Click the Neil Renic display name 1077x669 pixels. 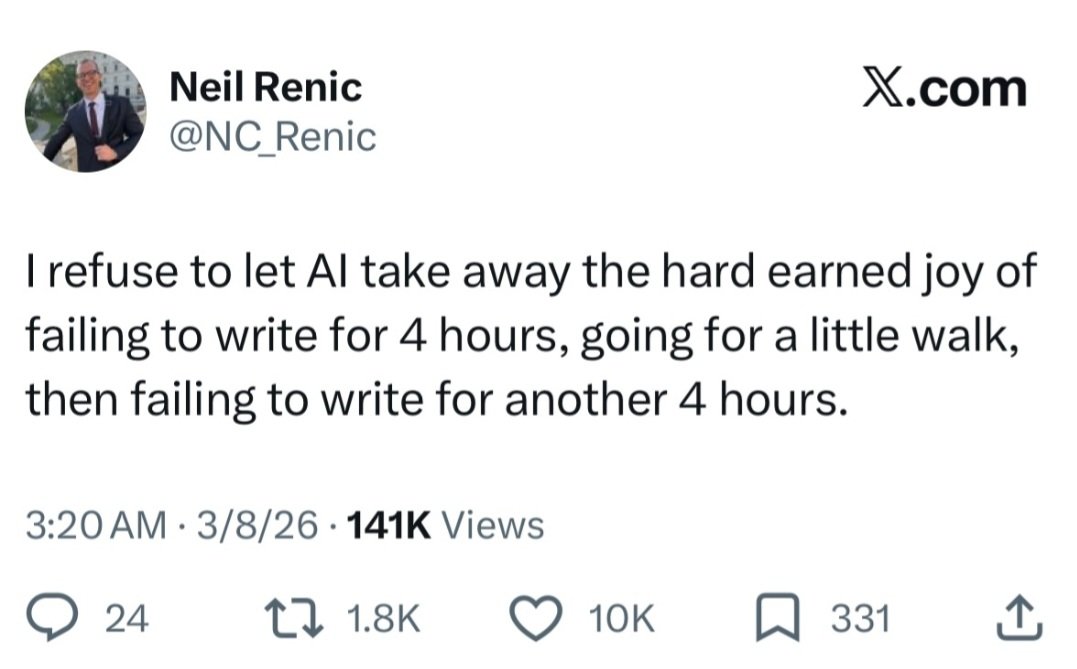[x=266, y=88]
